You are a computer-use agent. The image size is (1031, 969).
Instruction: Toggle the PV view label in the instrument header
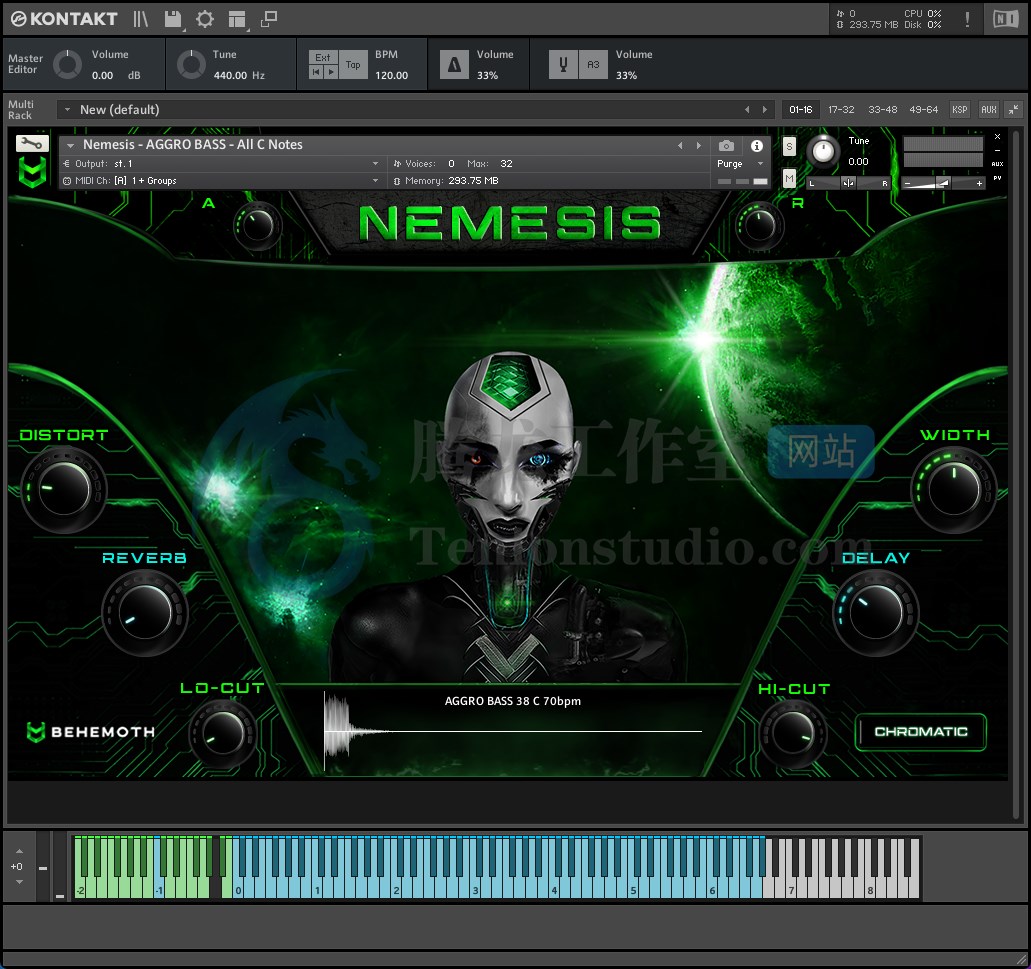click(x=997, y=178)
